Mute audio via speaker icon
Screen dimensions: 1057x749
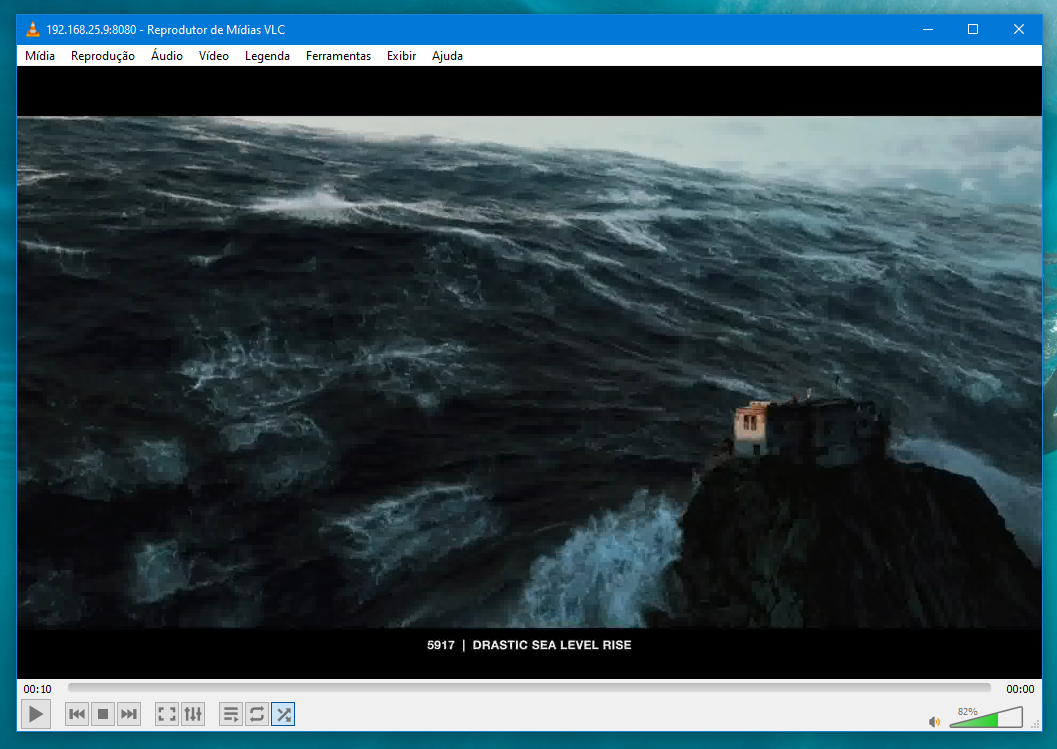tap(934, 721)
